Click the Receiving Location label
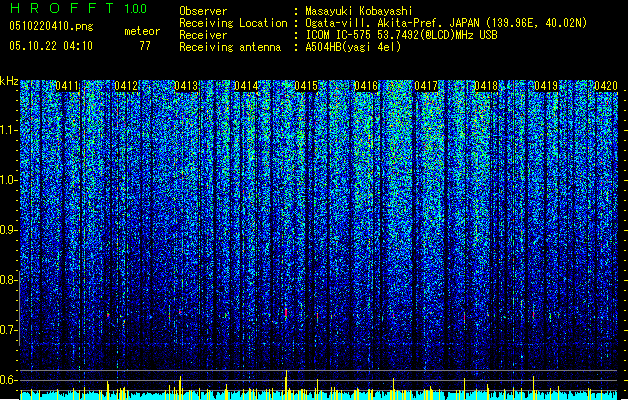629x400 pixels. pos(233,23)
